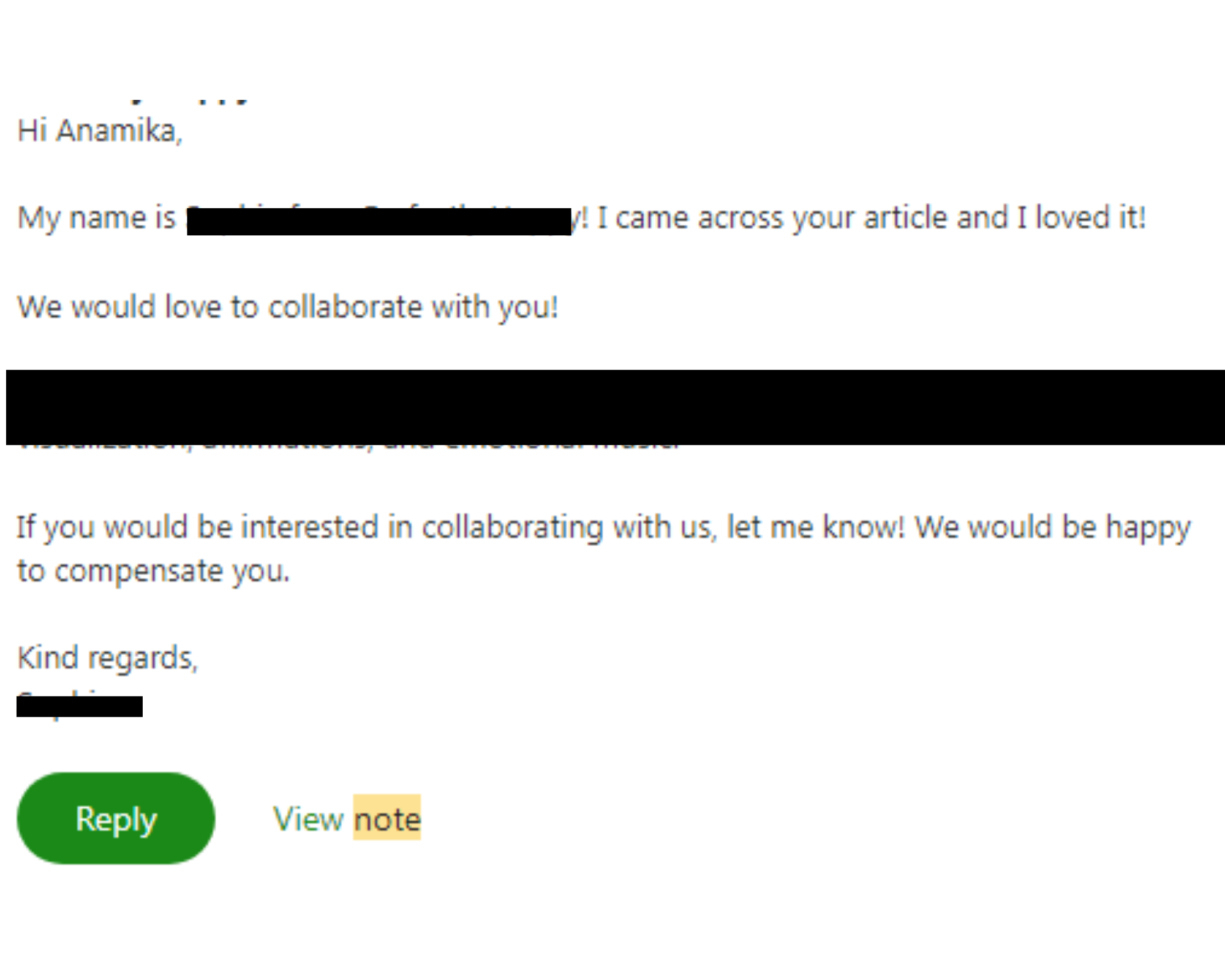1225x980 pixels.
Task: Click the phrase "let me know!"
Action: 816,527
